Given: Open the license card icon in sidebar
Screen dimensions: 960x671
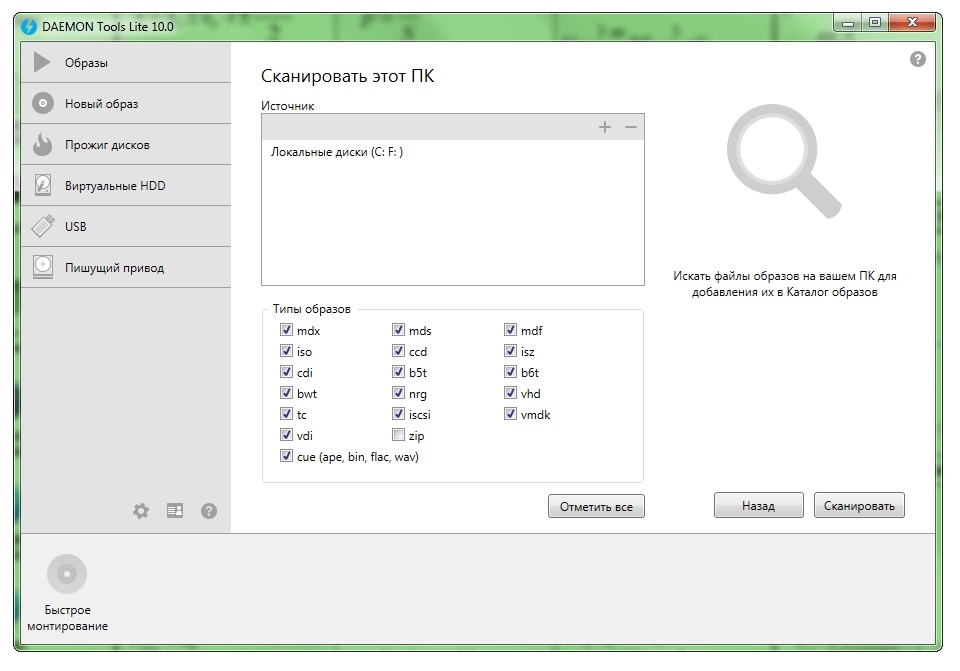Looking at the screenshot, I should [175, 511].
